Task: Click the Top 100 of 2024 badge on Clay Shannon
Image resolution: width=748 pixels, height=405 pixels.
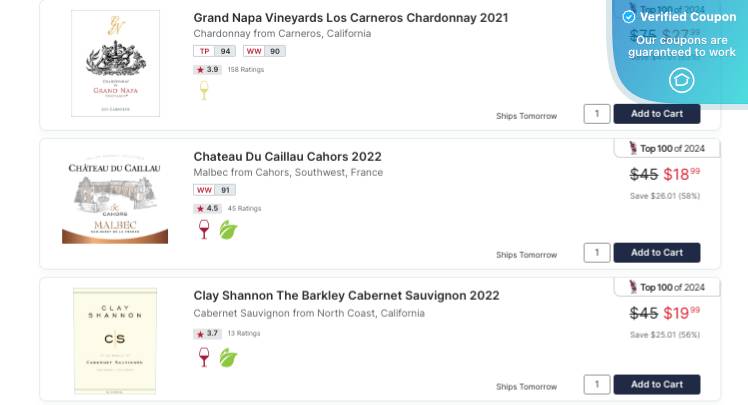Action: click(x=667, y=288)
